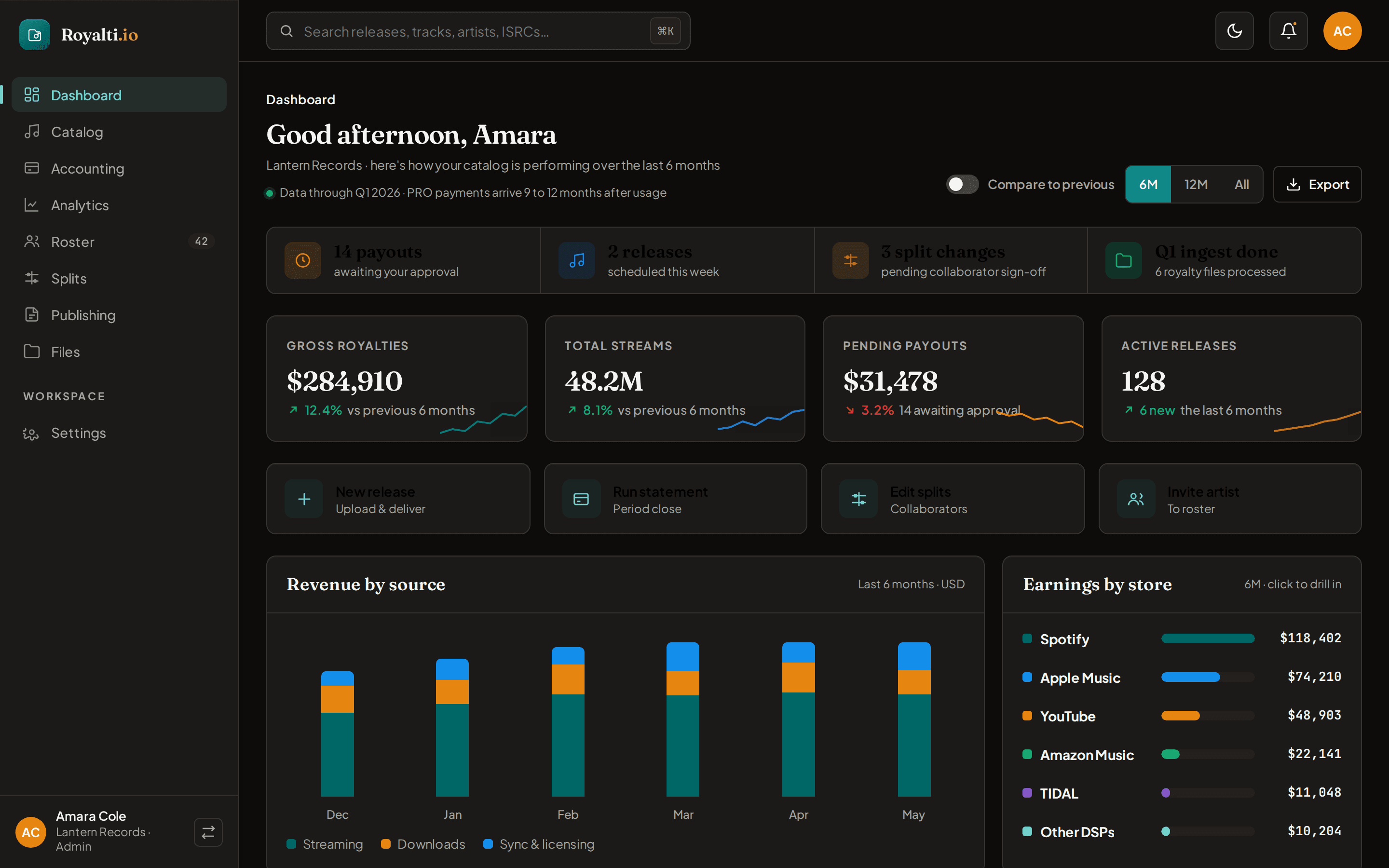Viewport: 1389px width, 868px height.
Task: Focus the search releases input field
Action: point(477,31)
